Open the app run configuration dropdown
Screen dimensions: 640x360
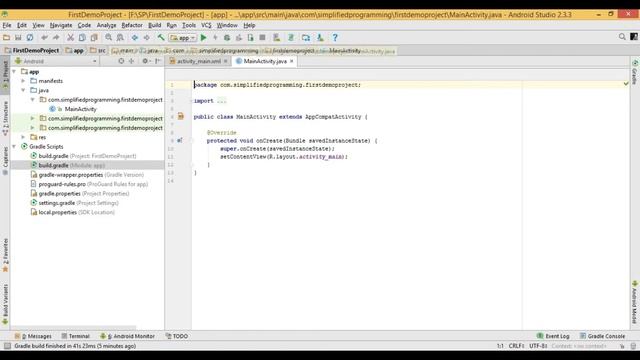[x=183, y=38]
